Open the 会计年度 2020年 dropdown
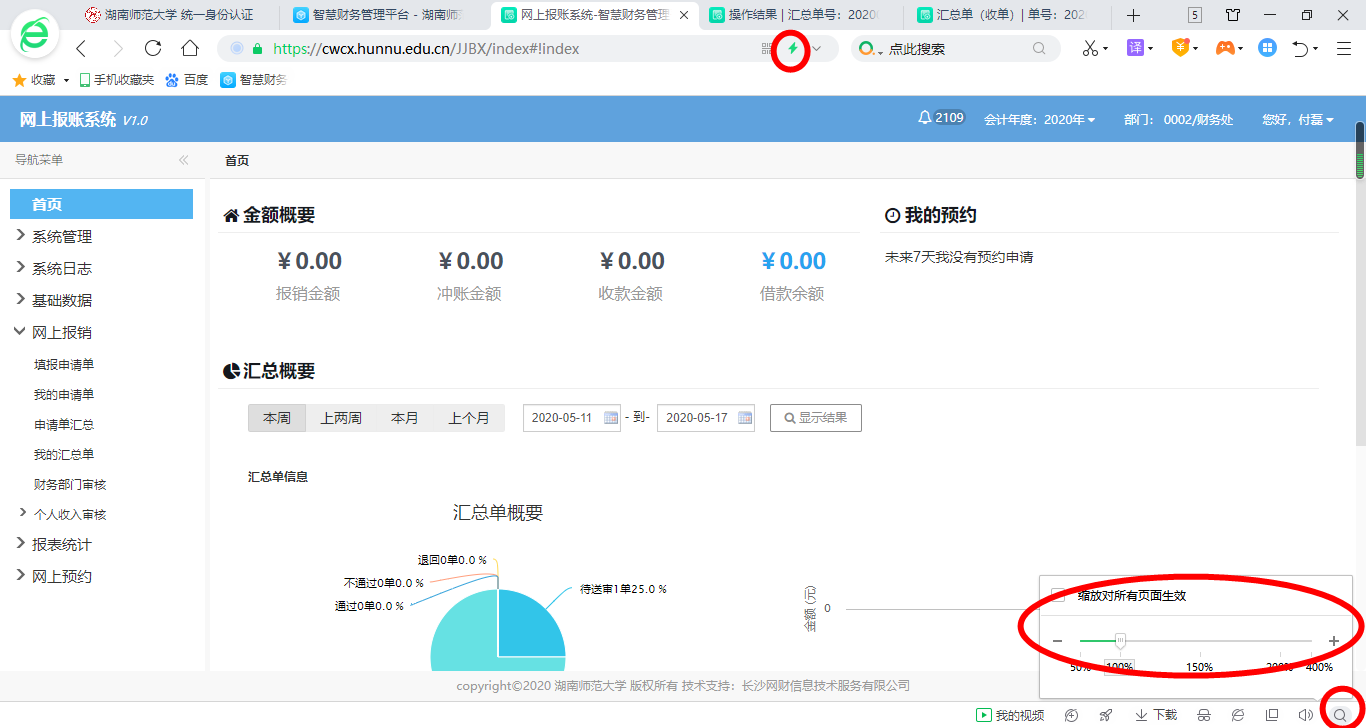This screenshot has height=728, width=1366. click(1040, 119)
